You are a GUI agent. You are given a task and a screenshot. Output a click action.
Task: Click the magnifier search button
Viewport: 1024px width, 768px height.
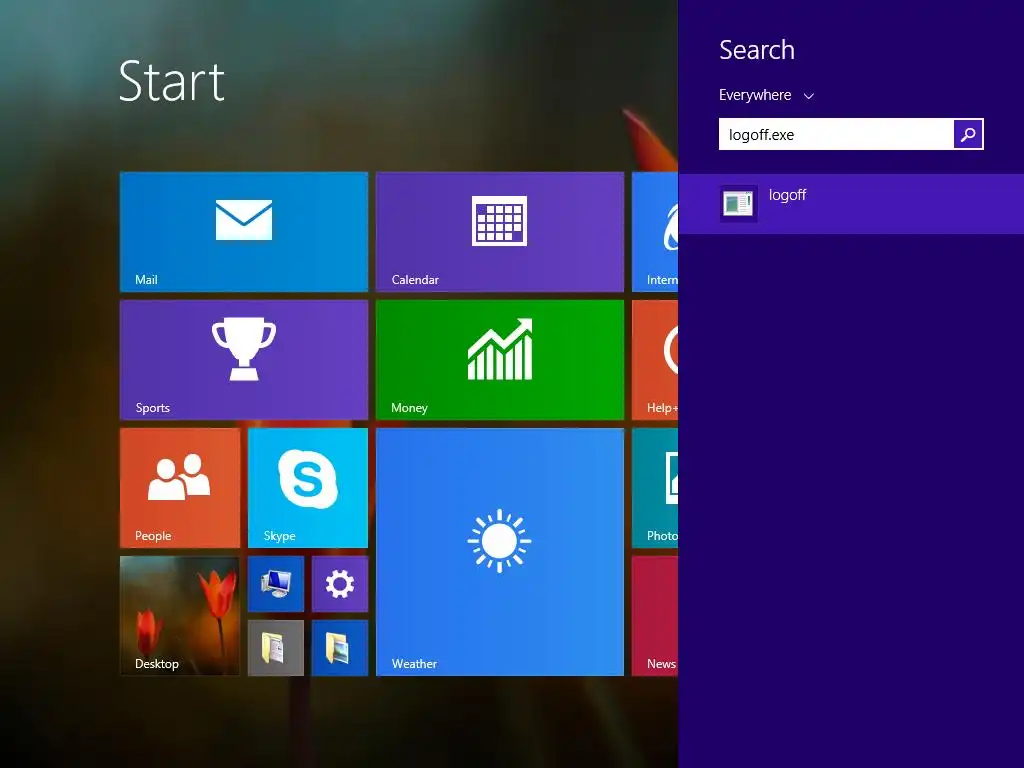(968, 134)
